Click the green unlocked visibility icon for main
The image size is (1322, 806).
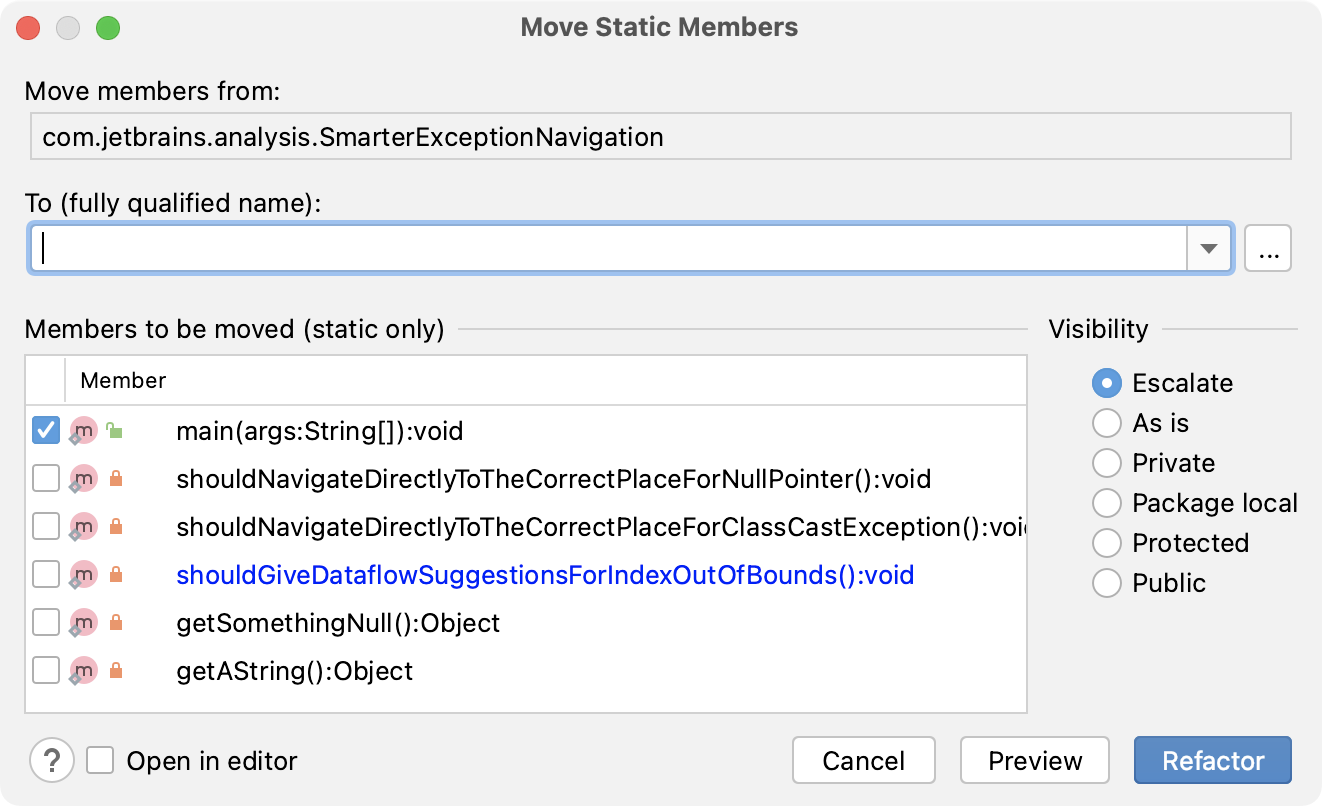coord(115,431)
